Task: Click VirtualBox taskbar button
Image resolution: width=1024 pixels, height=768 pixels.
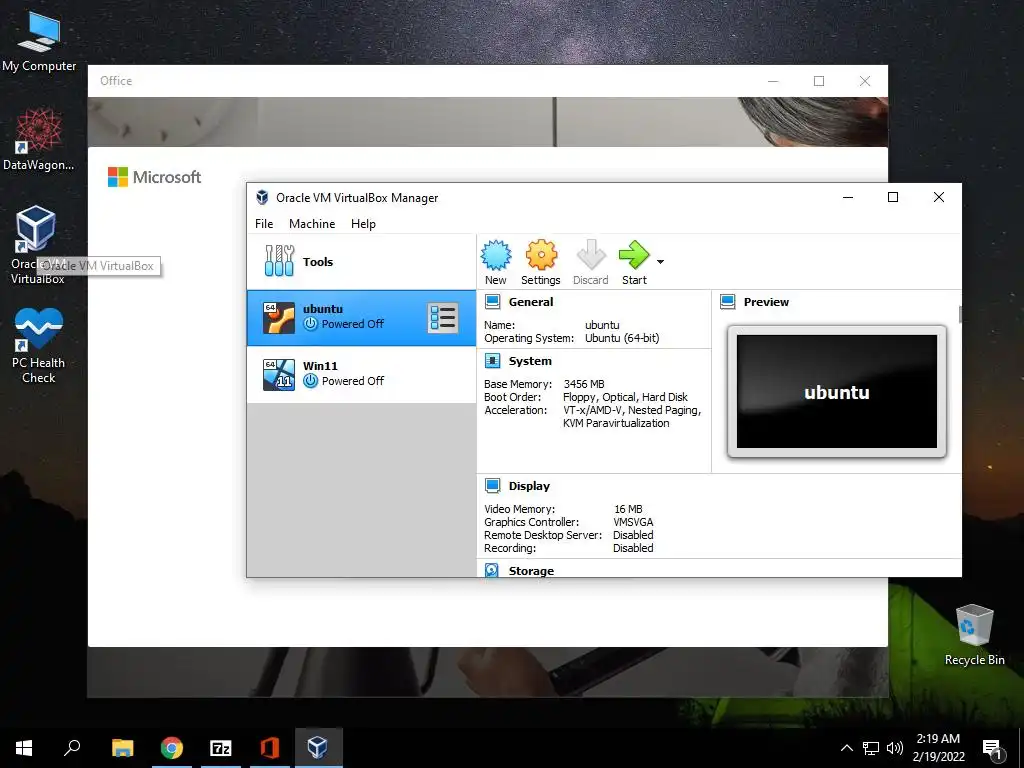Action: click(319, 748)
